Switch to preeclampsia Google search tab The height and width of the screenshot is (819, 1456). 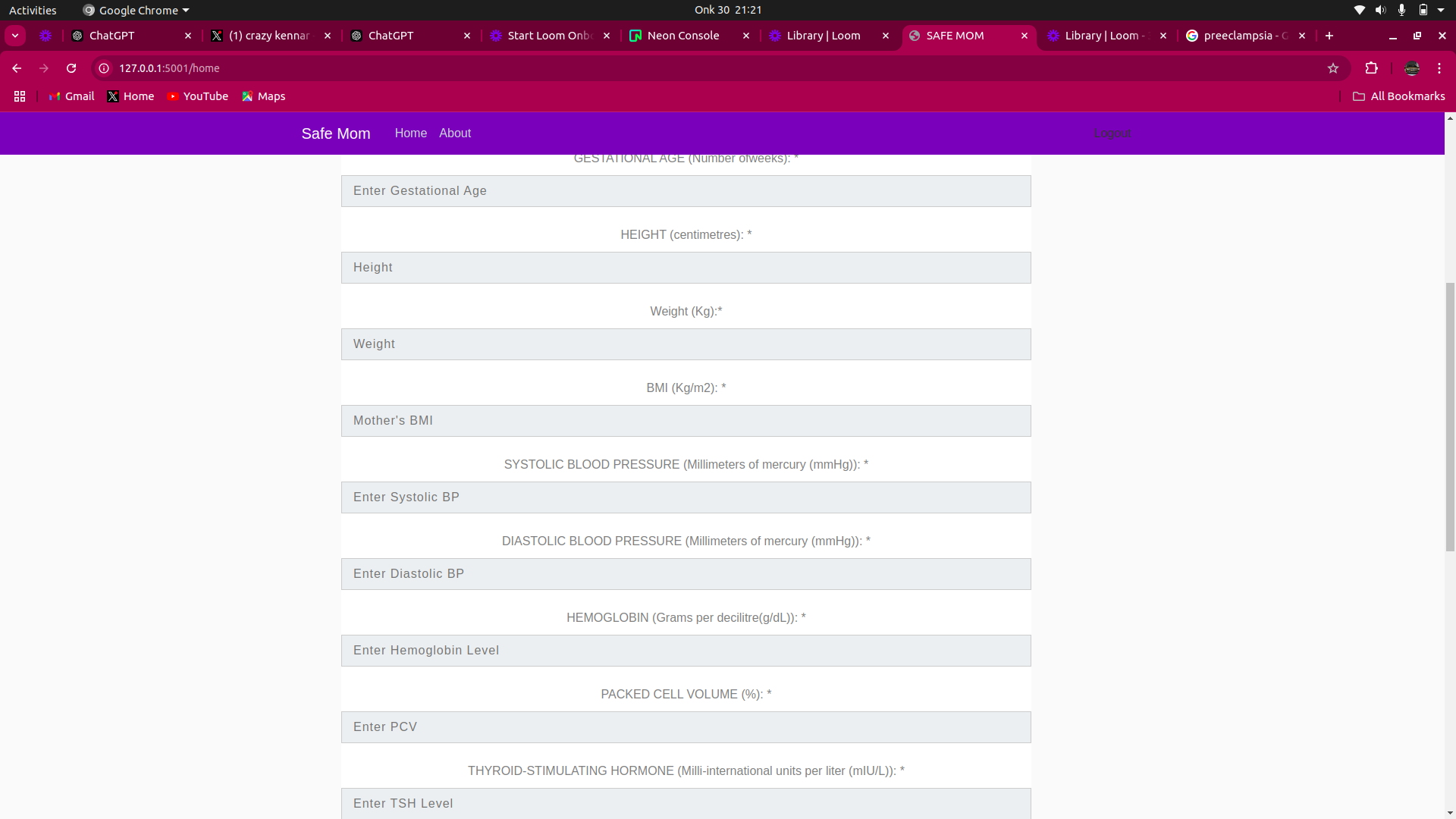tap(1244, 36)
